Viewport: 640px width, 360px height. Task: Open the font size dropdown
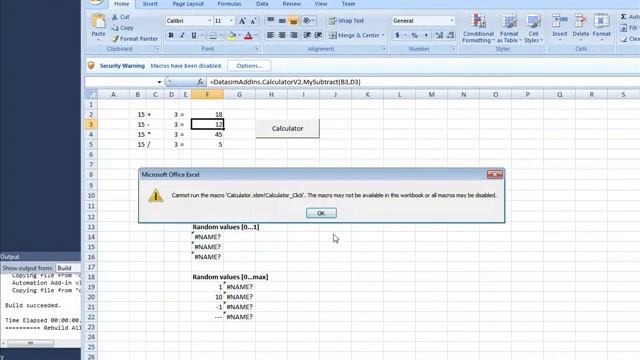[x=231, y=21]
